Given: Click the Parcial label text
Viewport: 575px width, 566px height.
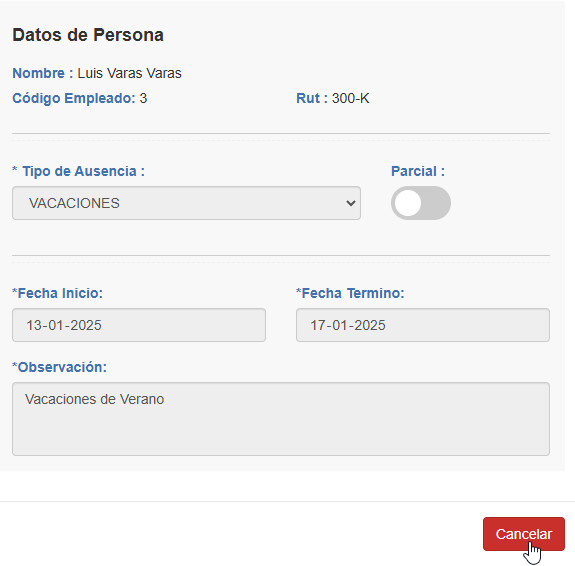Looking at the screenshot, I should tap(418, 171).
